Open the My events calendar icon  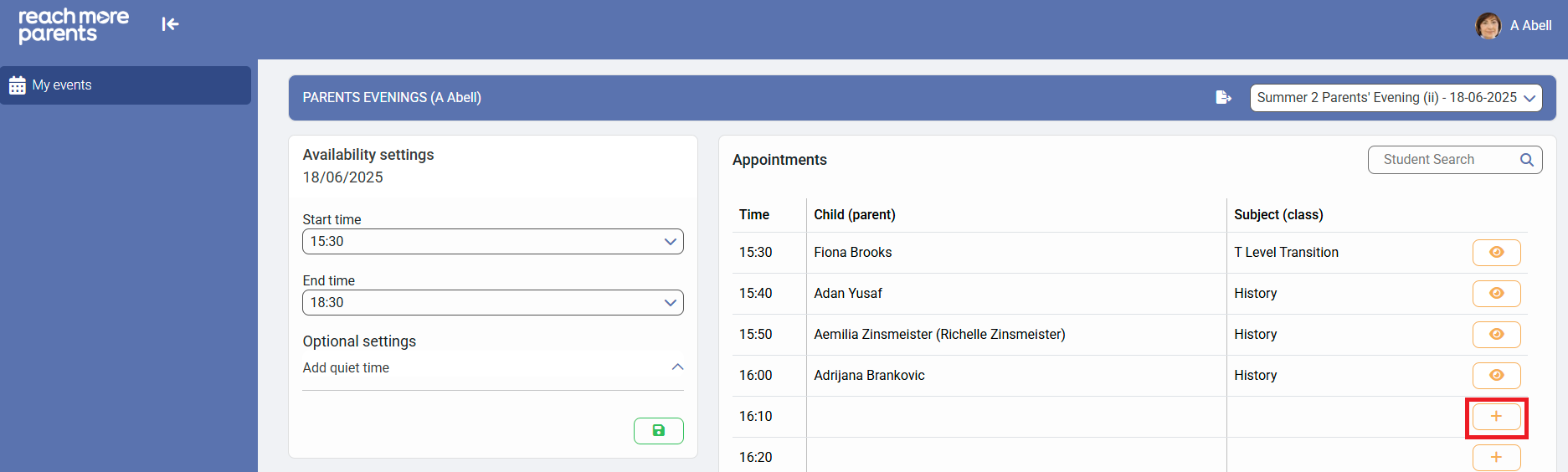coord(18,85)
